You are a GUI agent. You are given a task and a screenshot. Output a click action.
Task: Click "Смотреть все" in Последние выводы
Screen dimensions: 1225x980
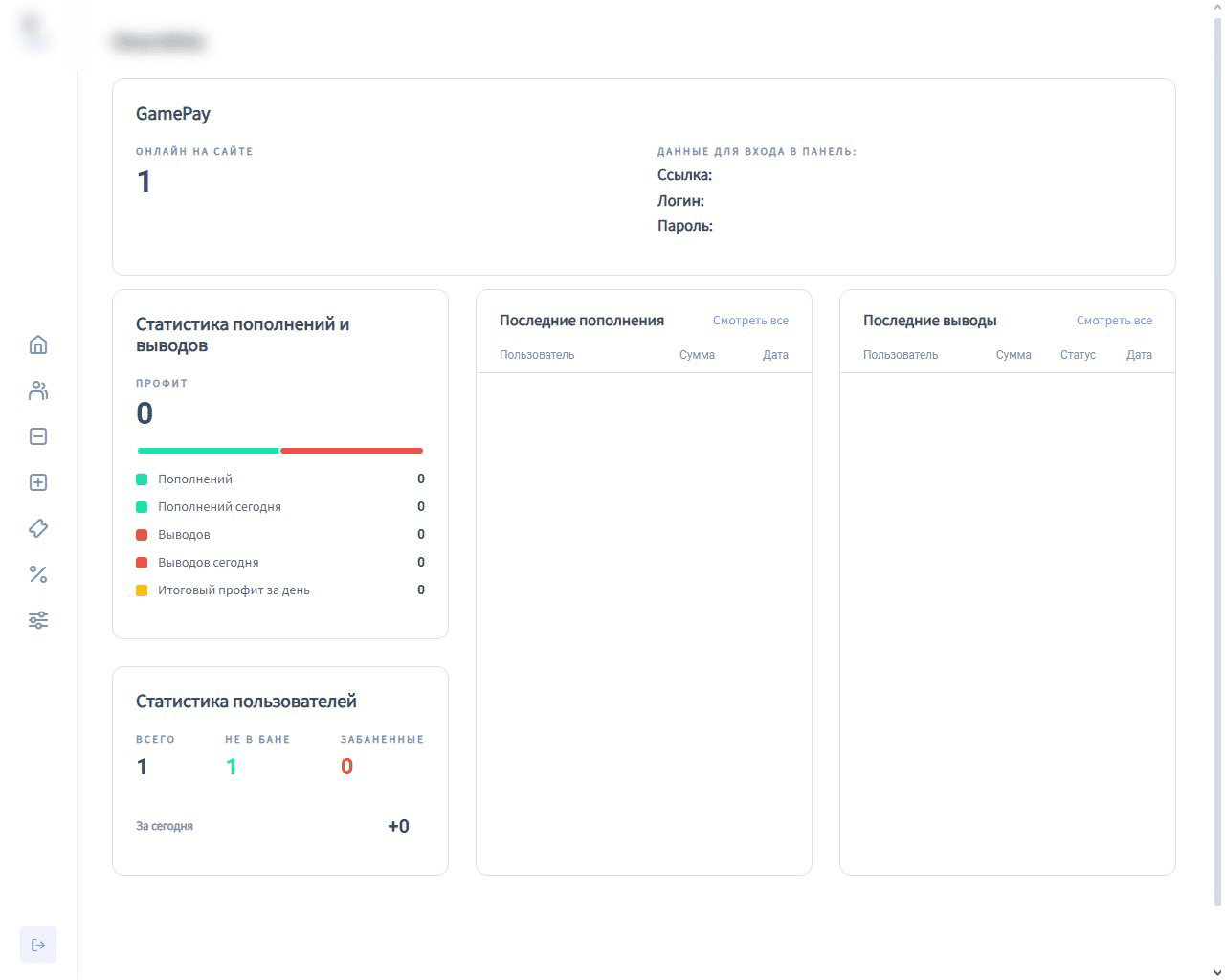point(1114,321)
